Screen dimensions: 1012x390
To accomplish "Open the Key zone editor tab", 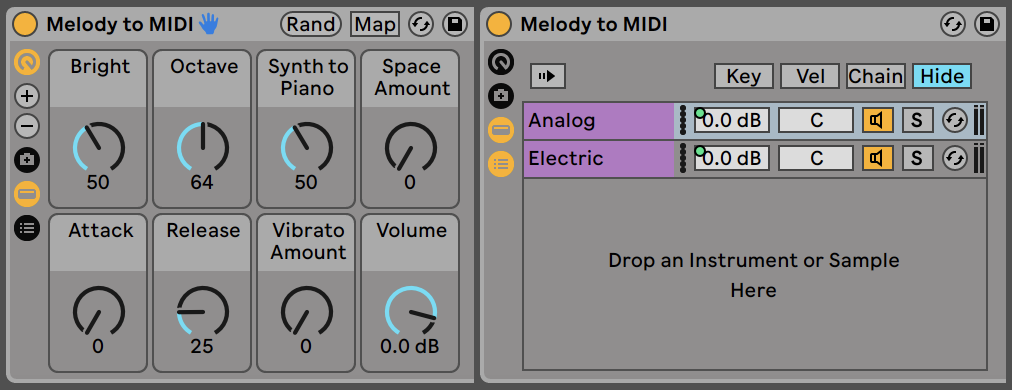I will [x=744, y=76].
